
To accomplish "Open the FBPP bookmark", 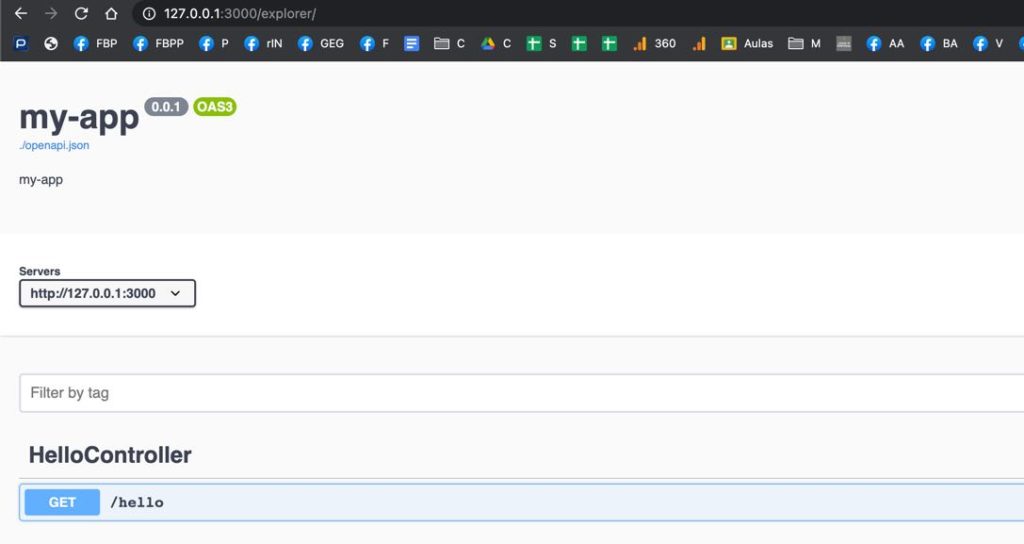I will coord(158,44).
